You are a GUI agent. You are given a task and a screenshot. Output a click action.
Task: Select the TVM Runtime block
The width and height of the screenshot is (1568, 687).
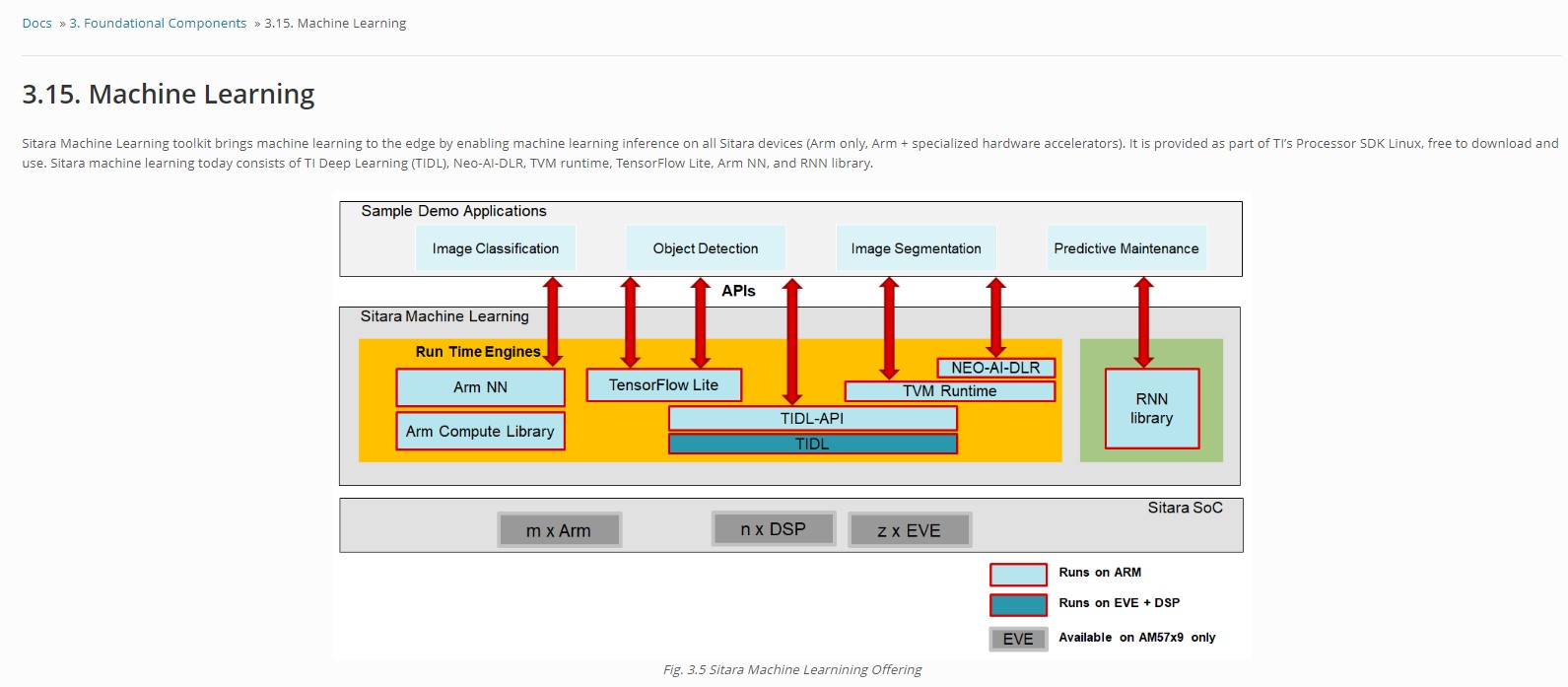949,391
